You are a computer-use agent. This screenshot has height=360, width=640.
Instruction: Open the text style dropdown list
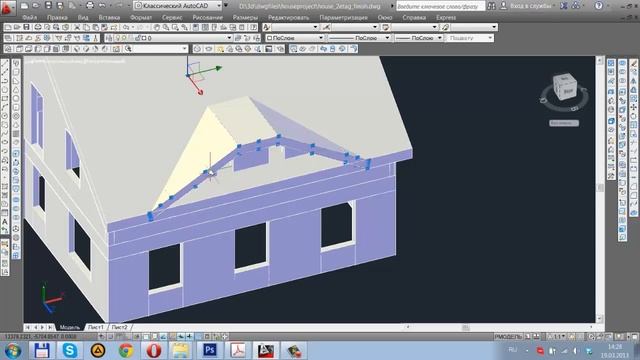tap(296, 27)
